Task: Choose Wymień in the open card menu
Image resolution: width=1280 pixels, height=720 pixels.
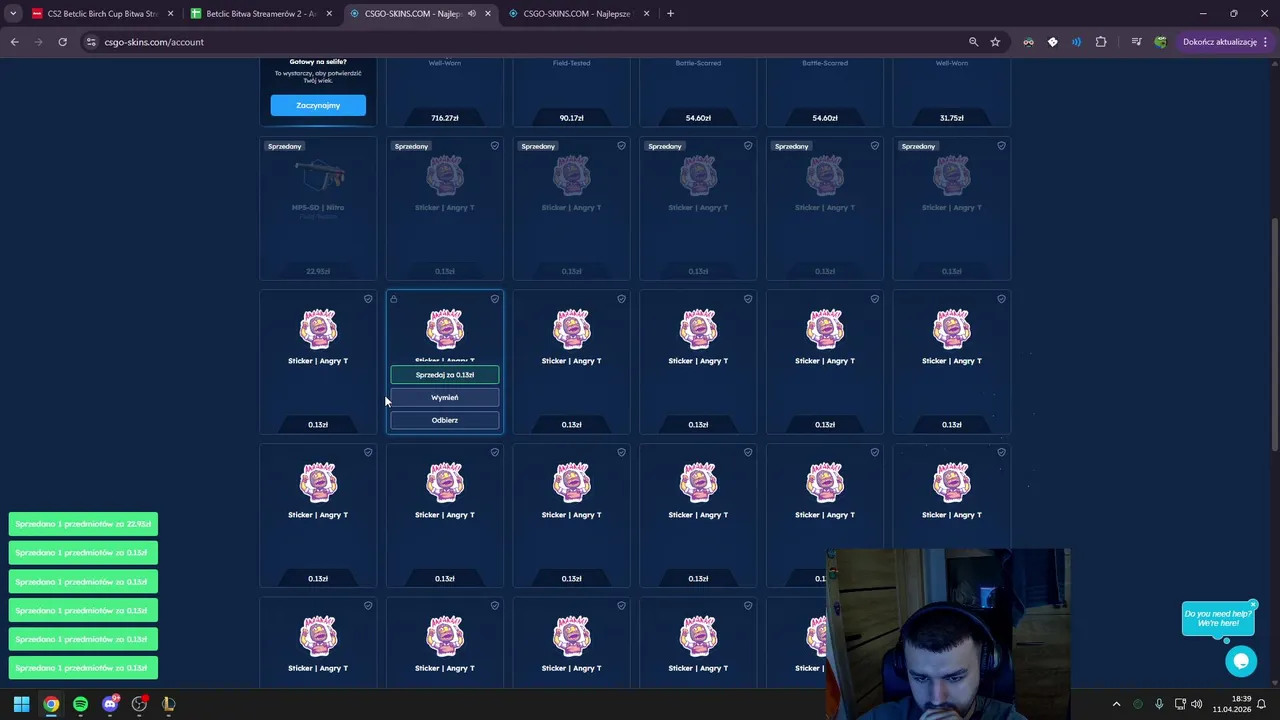Action: pyautogui.click(x=445, y=397)
